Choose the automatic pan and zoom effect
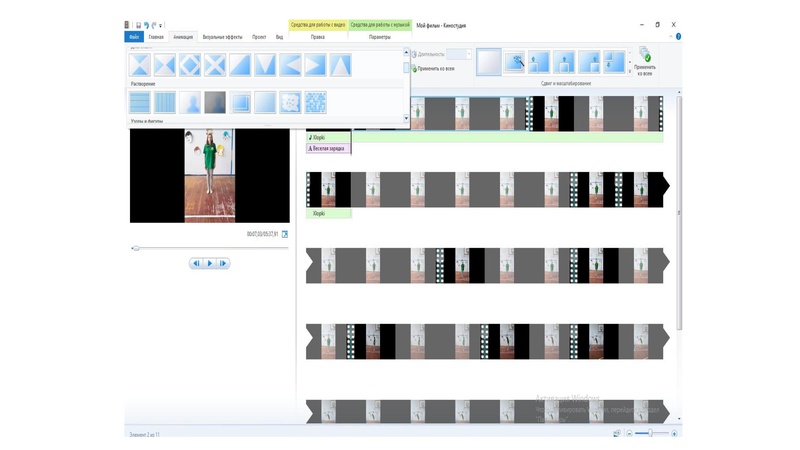This screenshot has height=450, width=800. pos(514,62)
